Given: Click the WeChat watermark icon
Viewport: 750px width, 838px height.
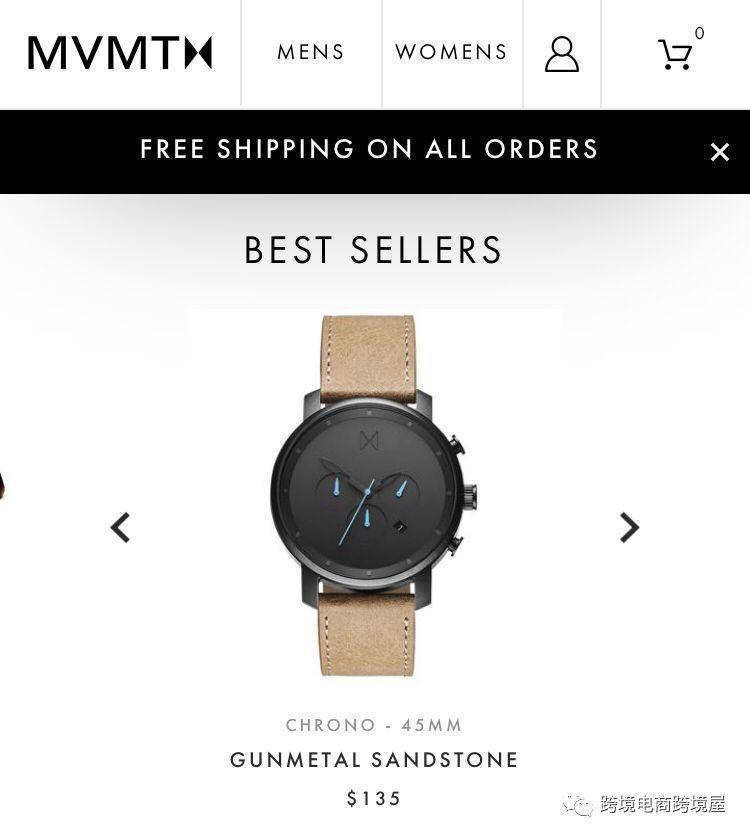Looking at the screenshot, I should coord(577,804).
